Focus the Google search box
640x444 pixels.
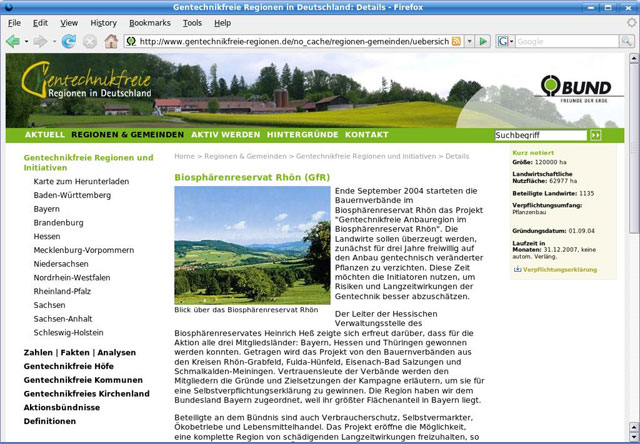click(x=567, y=41)
